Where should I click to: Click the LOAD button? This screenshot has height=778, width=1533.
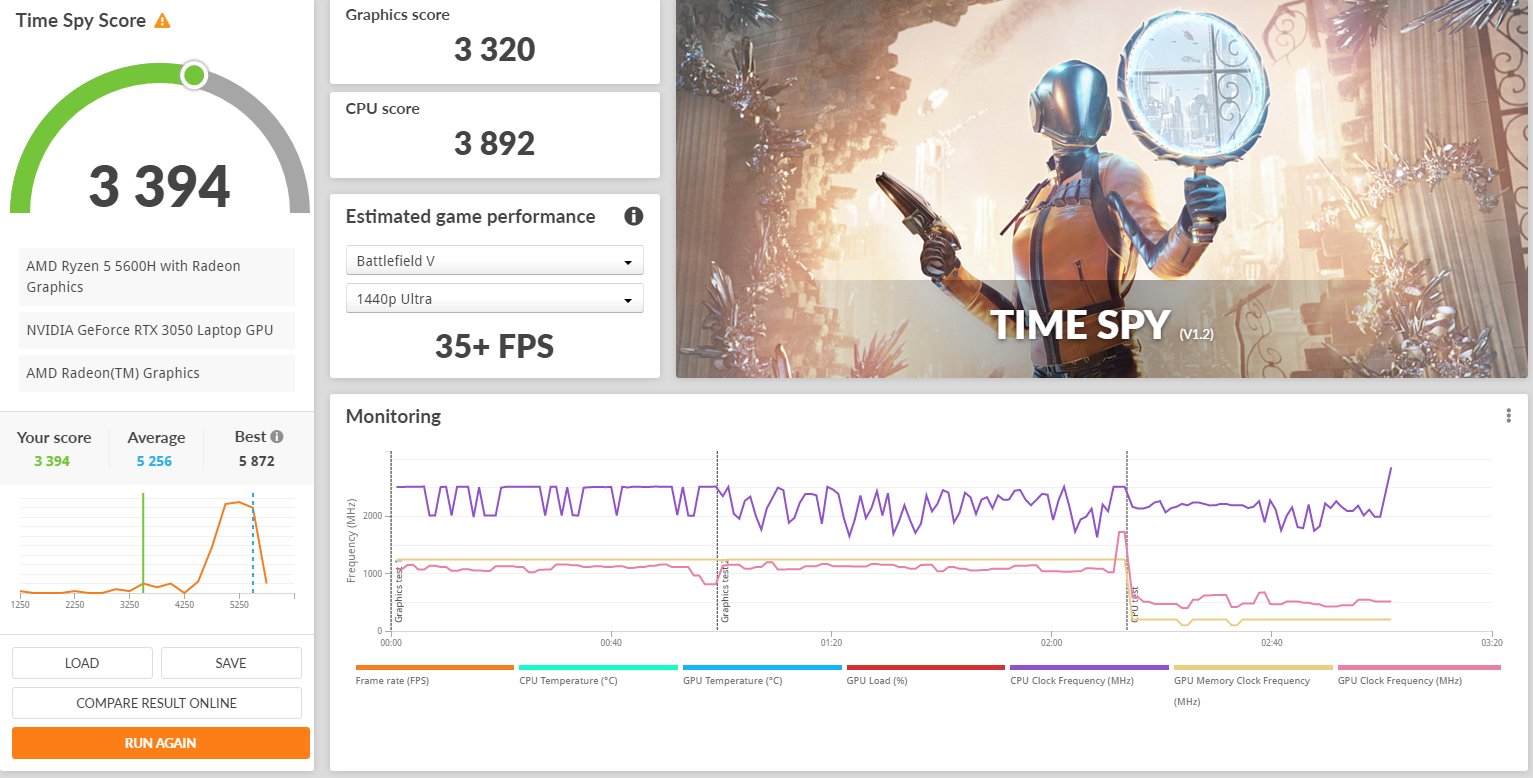[x=82, y=663]
